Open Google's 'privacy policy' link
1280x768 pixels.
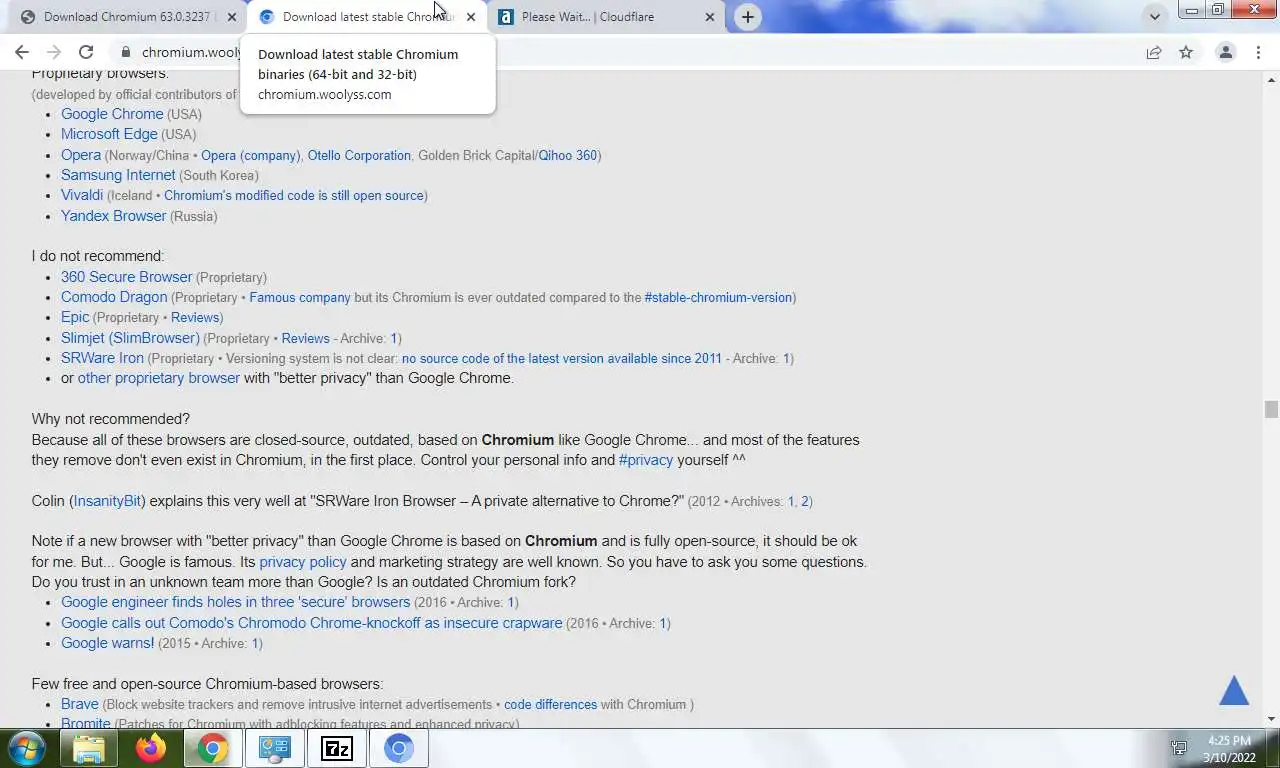(x=303, y=562)
